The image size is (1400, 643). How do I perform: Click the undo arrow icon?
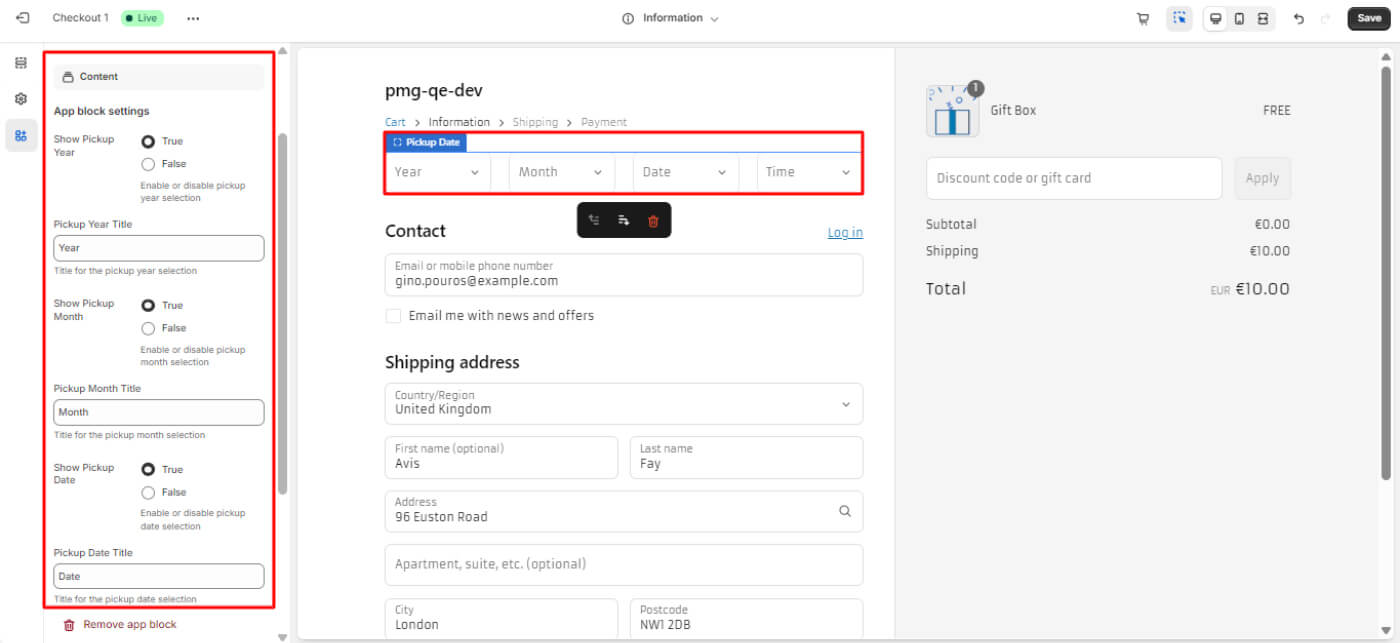(x=1298, y=18)
